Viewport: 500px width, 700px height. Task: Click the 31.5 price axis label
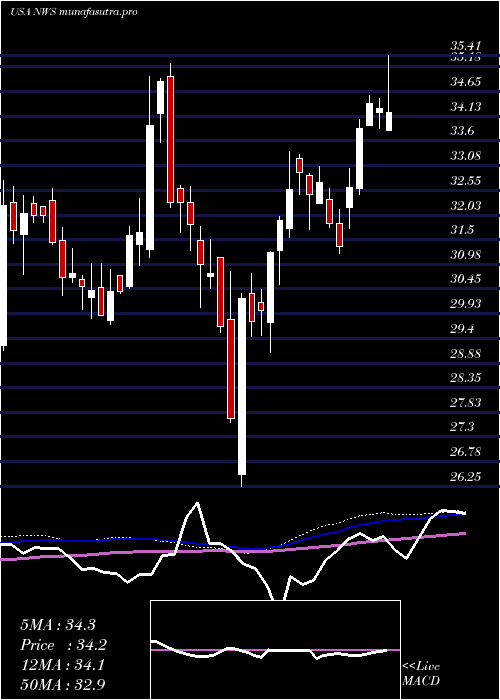point(462,230)
